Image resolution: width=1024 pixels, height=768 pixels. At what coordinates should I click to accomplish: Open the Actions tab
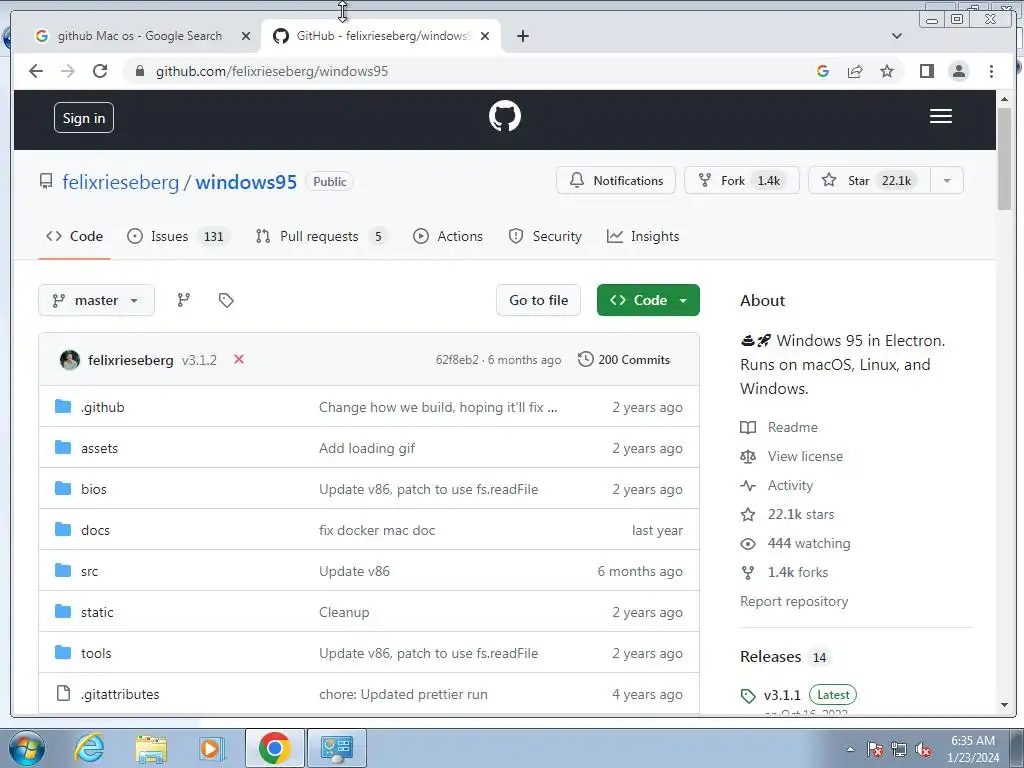(x=448, y=236)
